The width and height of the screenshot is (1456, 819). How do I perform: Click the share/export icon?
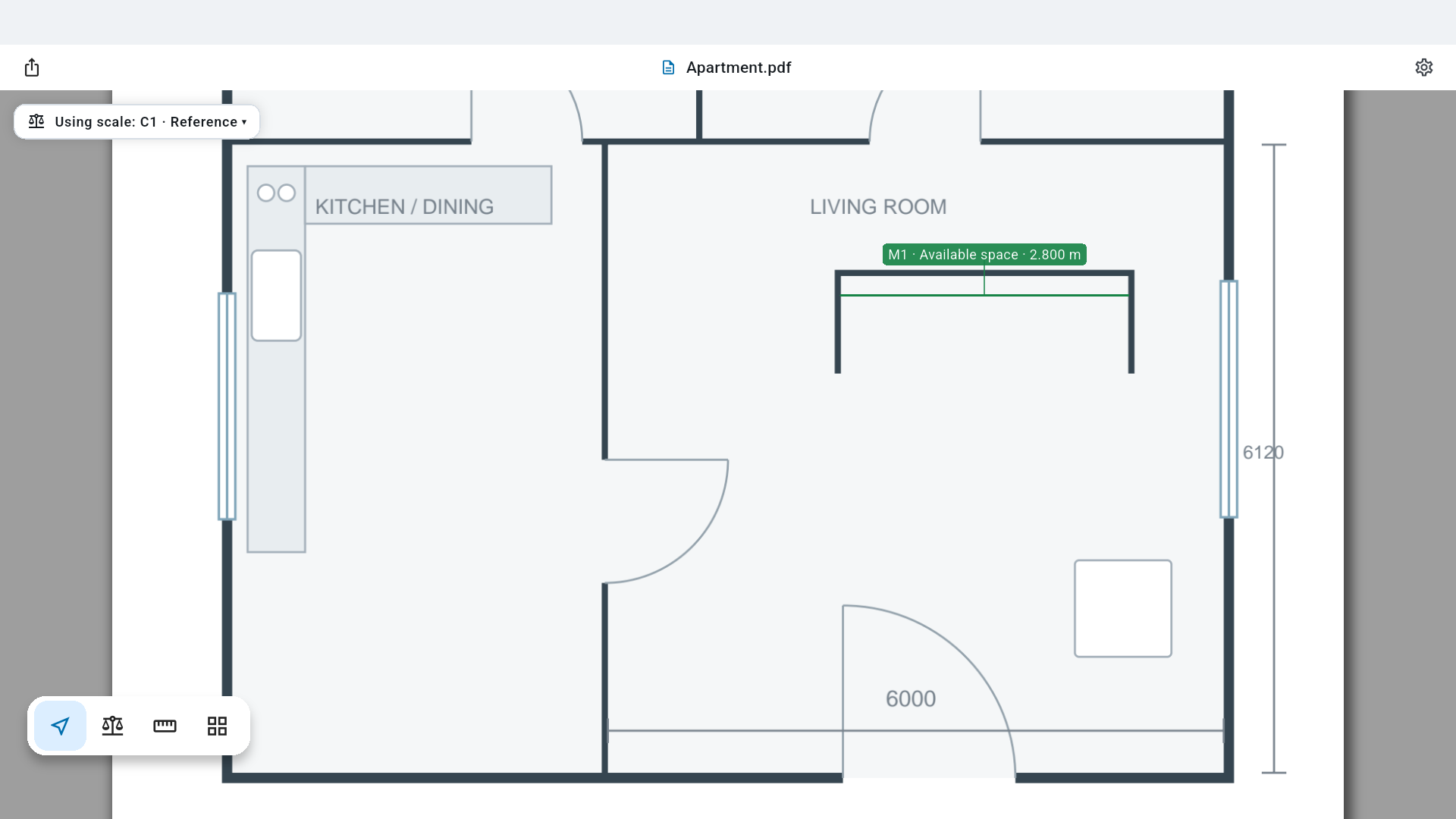point(32,67)
